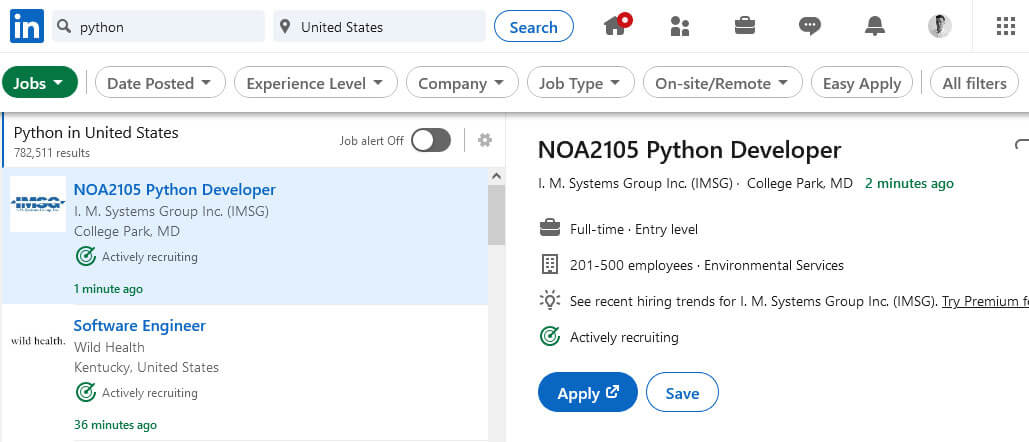The width and height of the screenshot is (1029, 442).
Task: Click I. M. Systems Group Inc. in listing
Action: click(171, 211)
